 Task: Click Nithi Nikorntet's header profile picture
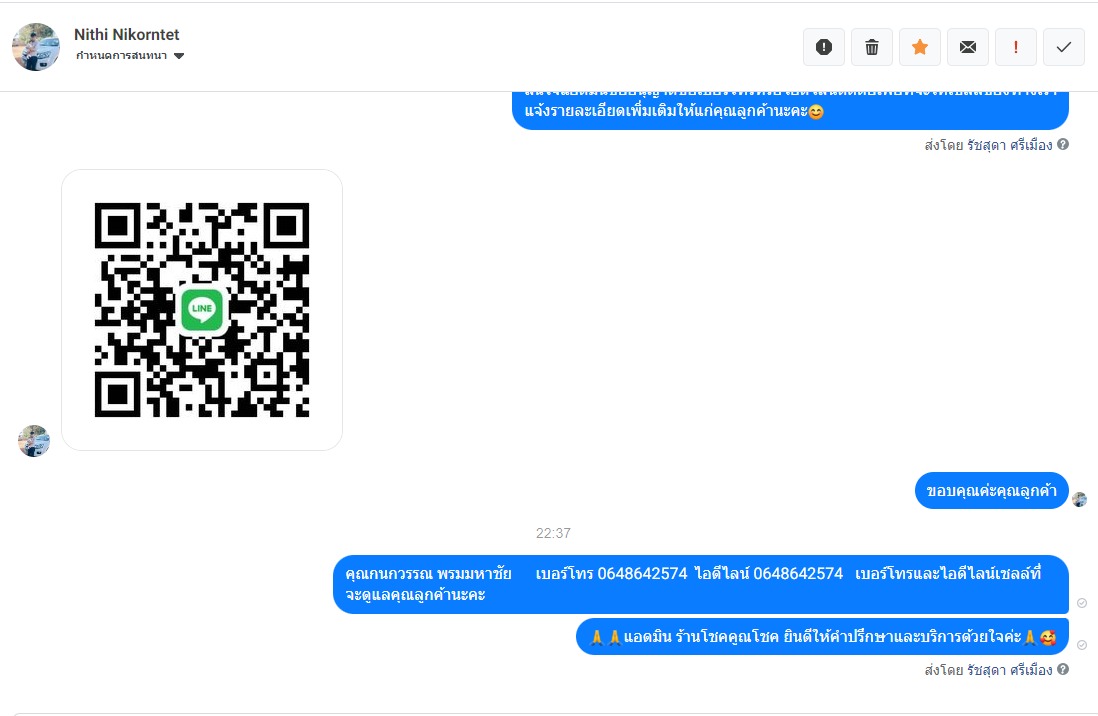coord(36,47)
